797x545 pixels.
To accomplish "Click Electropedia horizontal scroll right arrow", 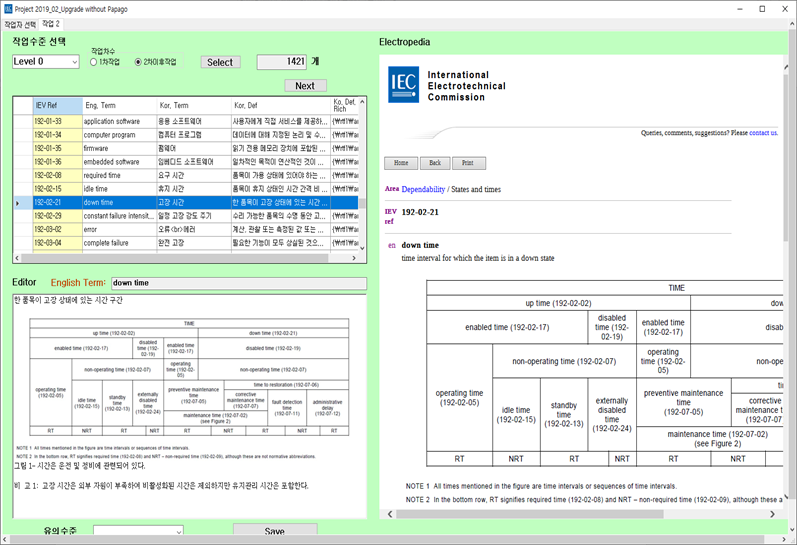I will tap(772, 514).
